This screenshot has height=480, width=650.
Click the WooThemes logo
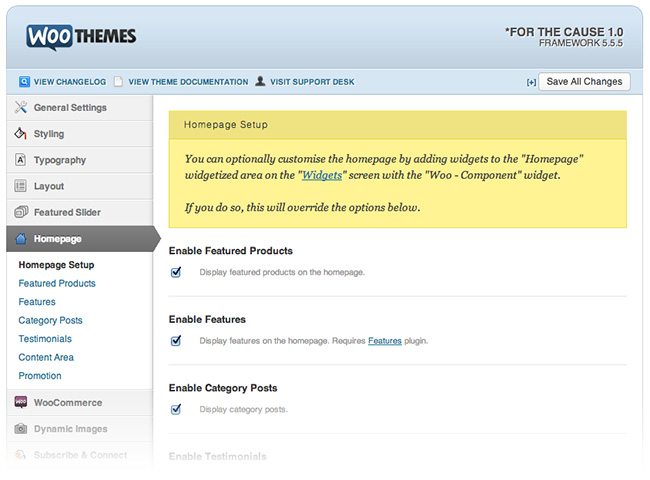tap(81, 37)
